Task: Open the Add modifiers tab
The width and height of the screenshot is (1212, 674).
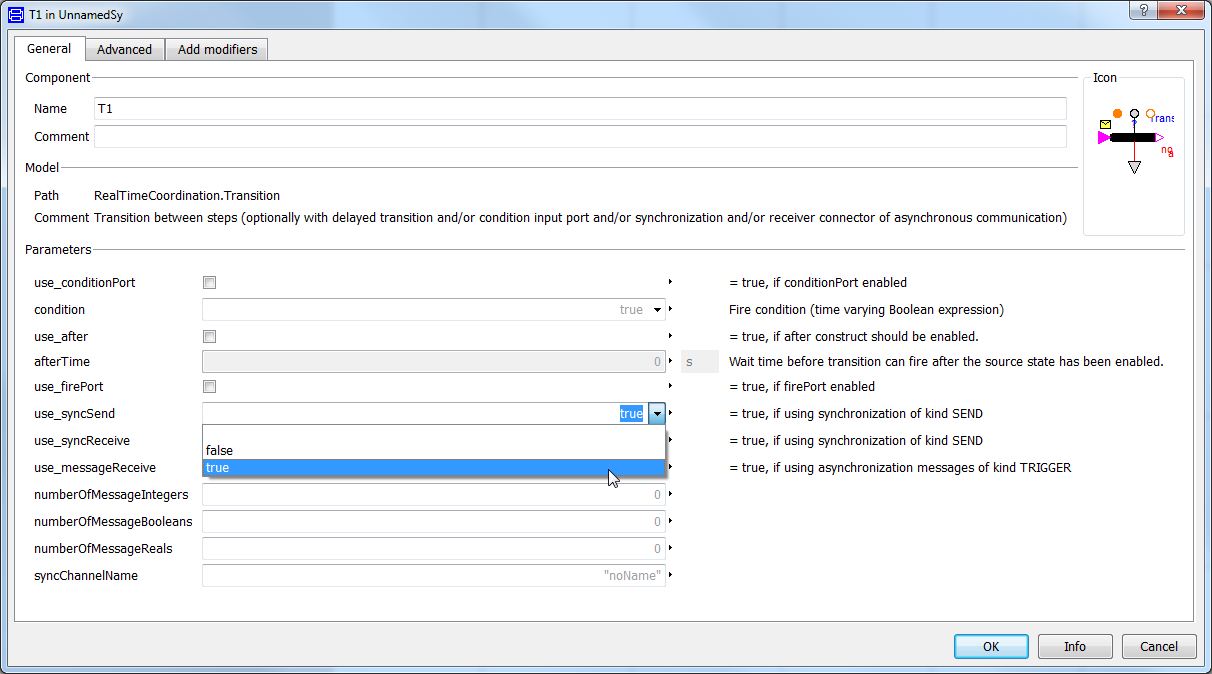Action: click(217, 49)
